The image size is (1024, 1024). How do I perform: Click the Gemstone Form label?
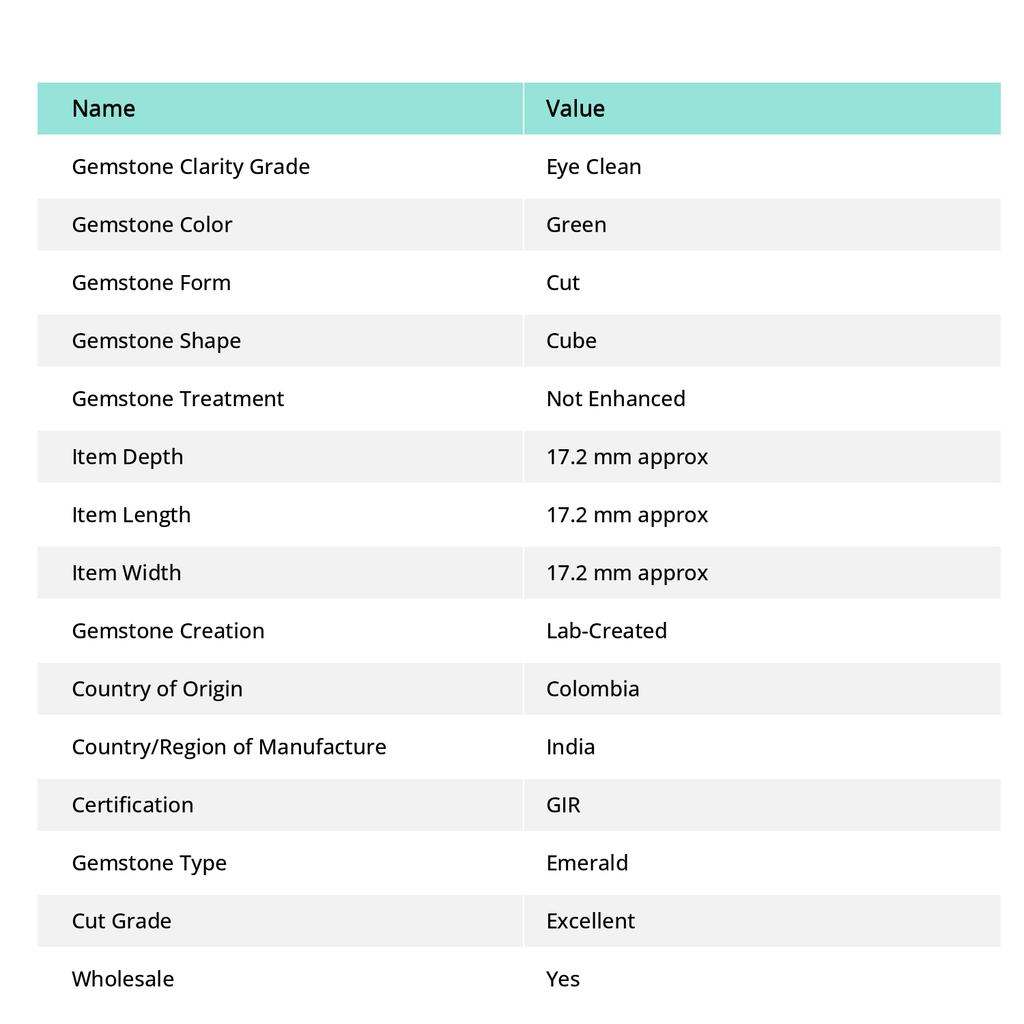pyautogui.click(x=150, y=282)
